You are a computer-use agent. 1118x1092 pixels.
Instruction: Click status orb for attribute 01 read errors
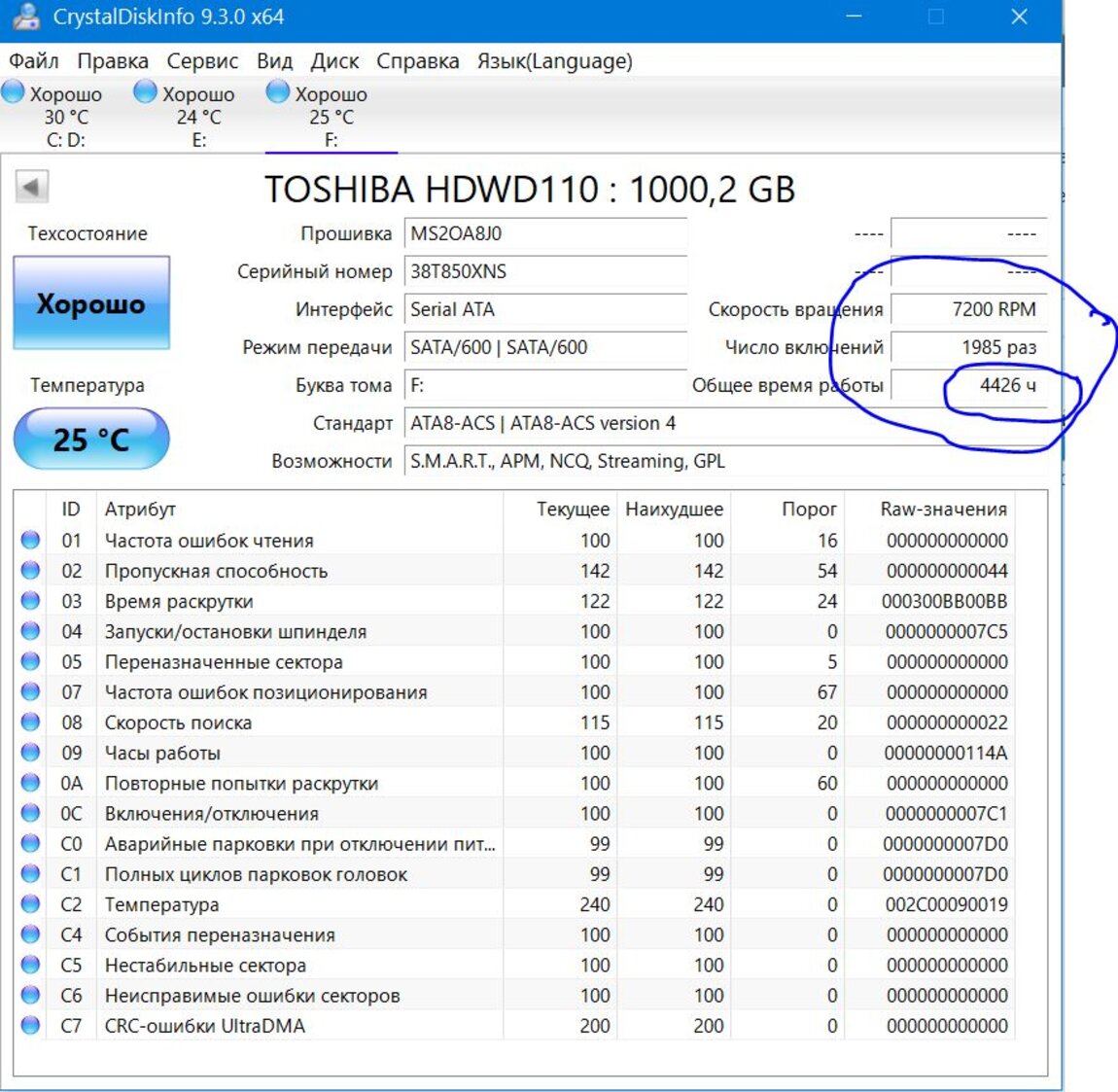click(30, 541)
